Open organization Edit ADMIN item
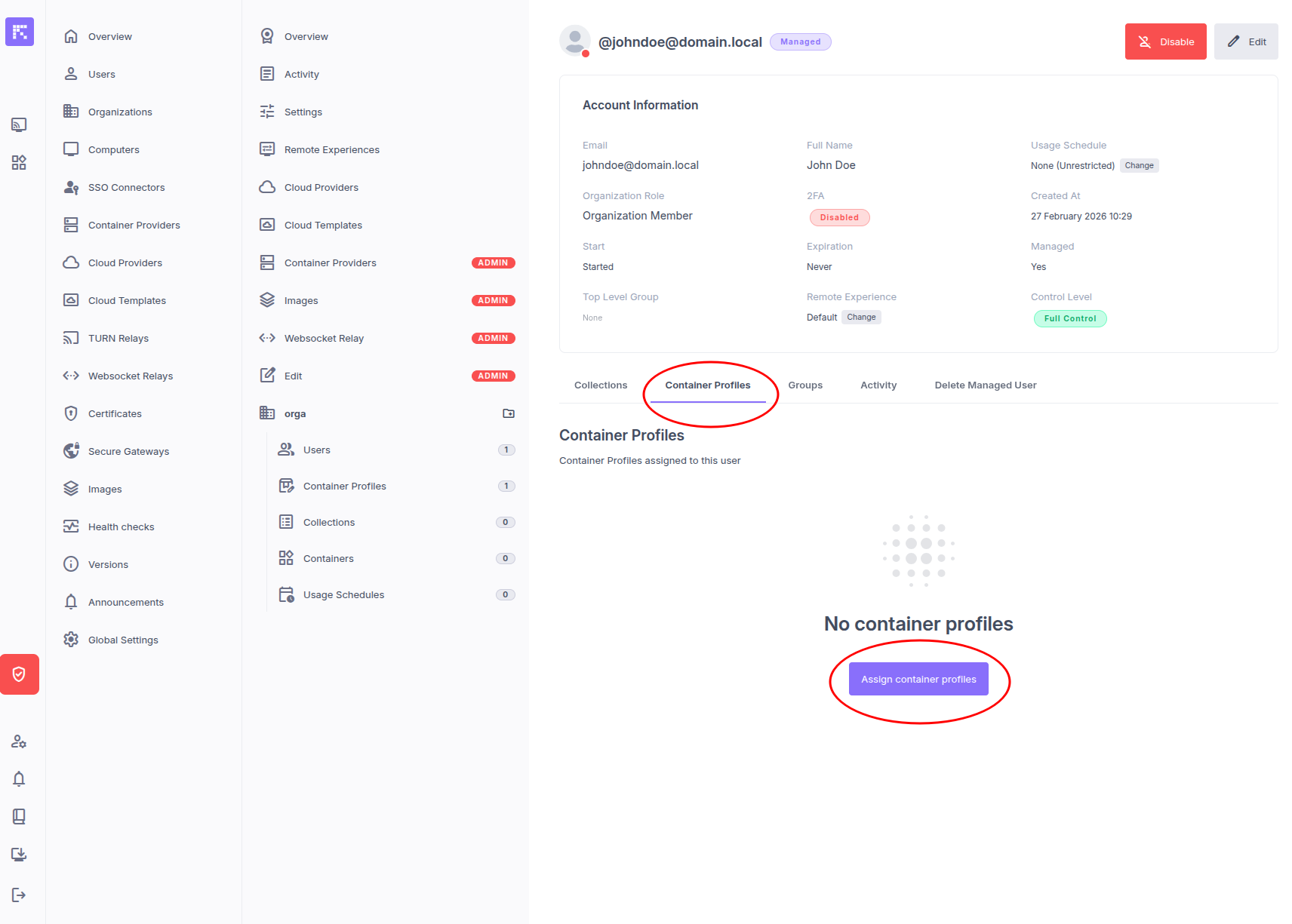 386,376
